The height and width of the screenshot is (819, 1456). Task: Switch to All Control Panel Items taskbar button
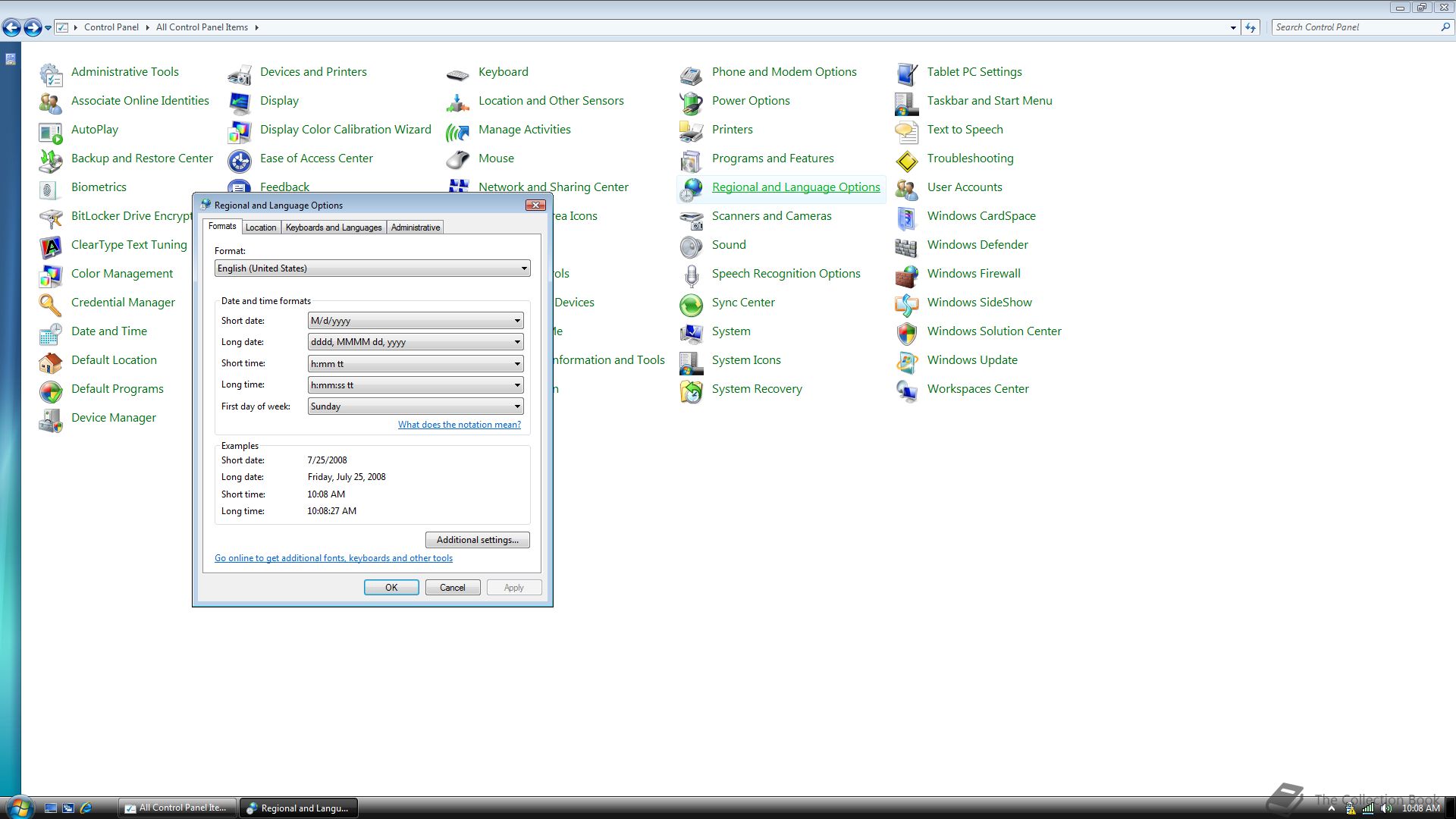177,808
